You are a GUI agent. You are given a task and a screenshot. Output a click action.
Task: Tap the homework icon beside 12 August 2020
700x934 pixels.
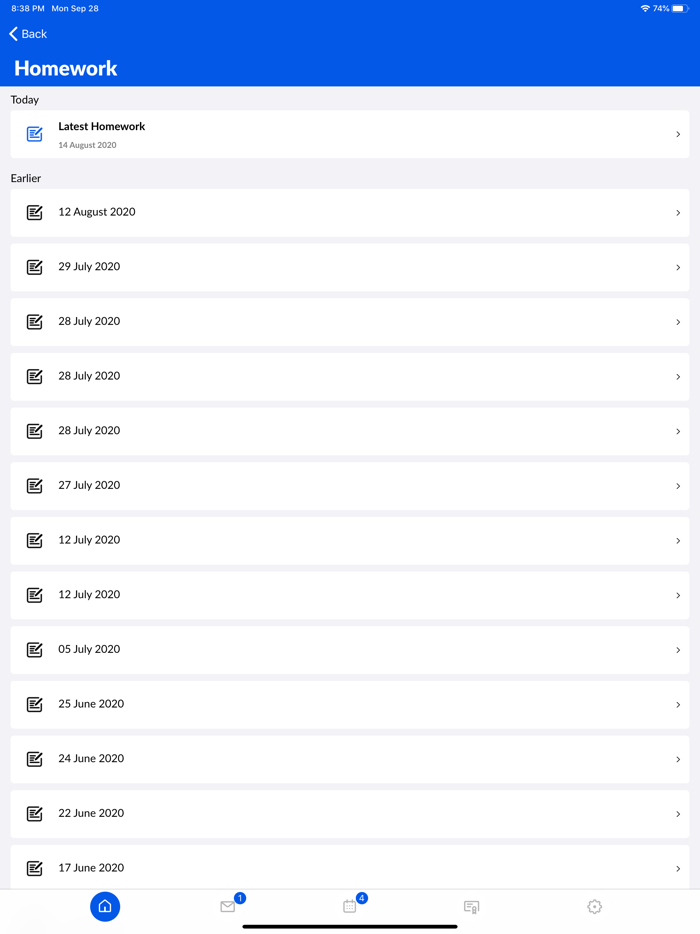point(35,212)
